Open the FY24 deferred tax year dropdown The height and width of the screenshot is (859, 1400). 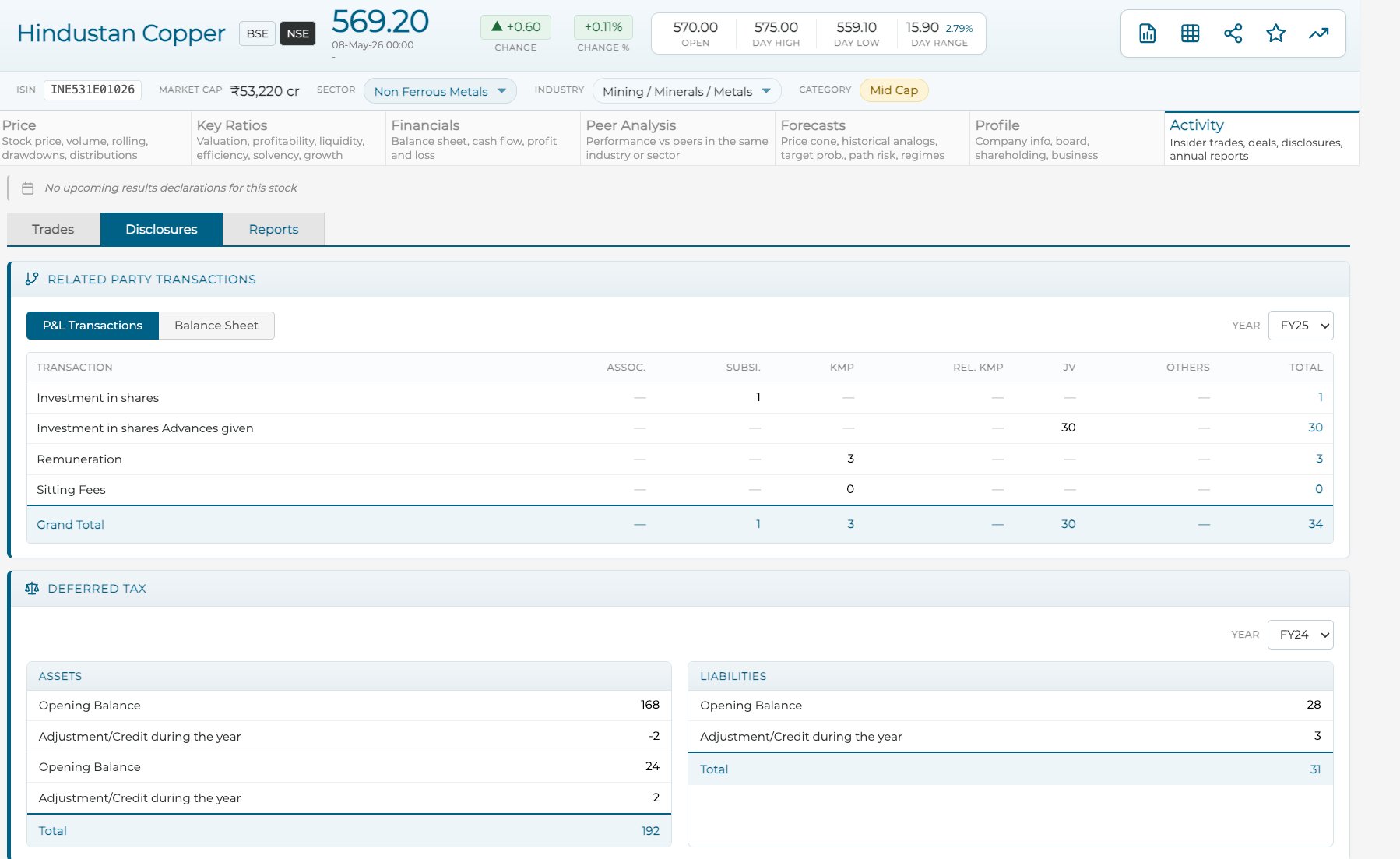click(x=1300, y=635)
